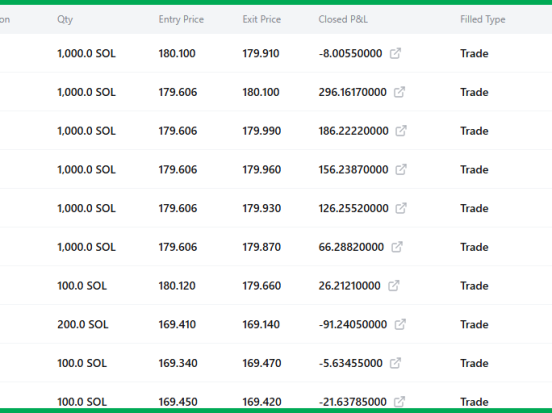Open share icon beside 156.23870000
This screenshot has height=413, width=552.
click(401, 169)
